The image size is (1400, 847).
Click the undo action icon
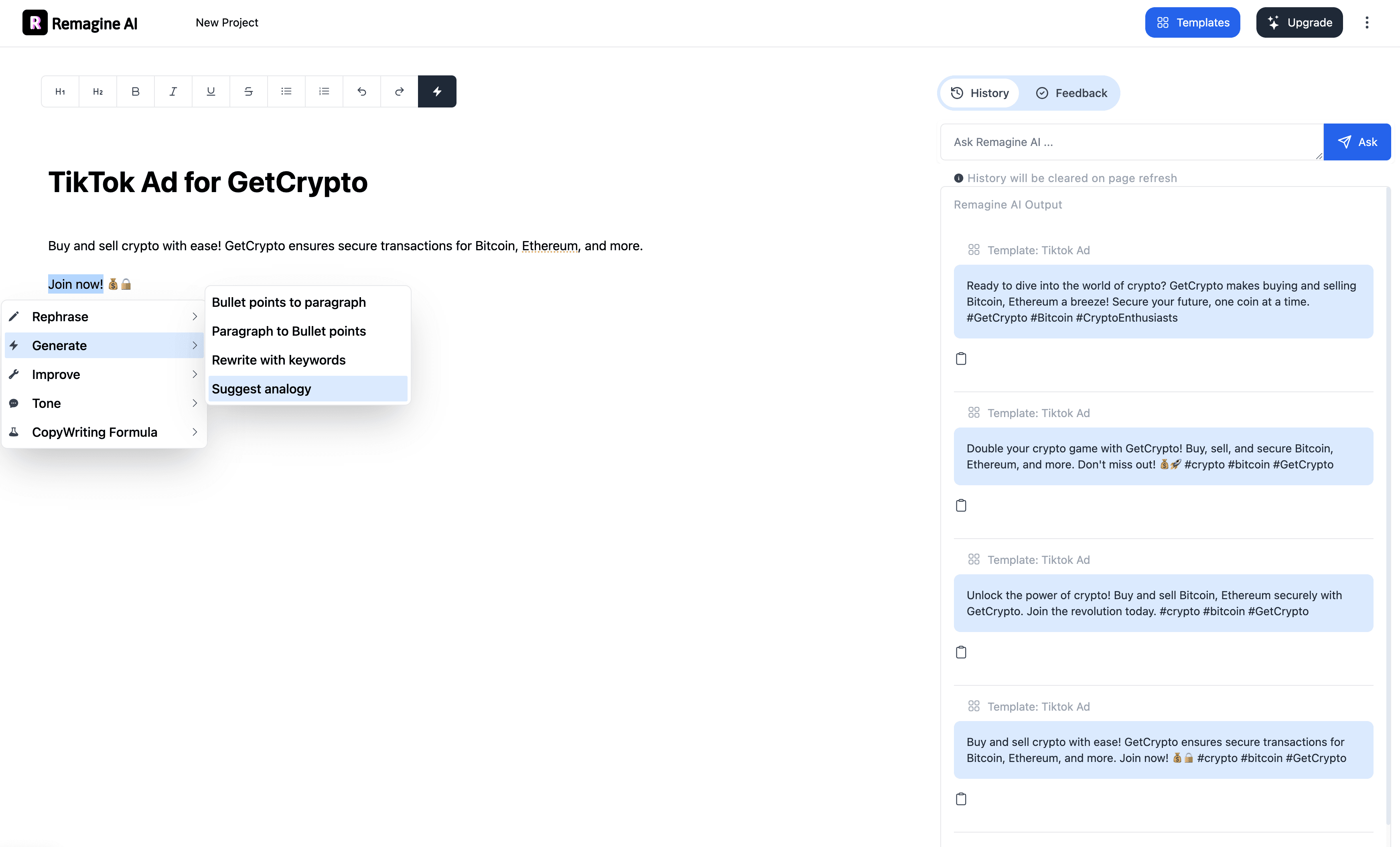click(362, 91)
